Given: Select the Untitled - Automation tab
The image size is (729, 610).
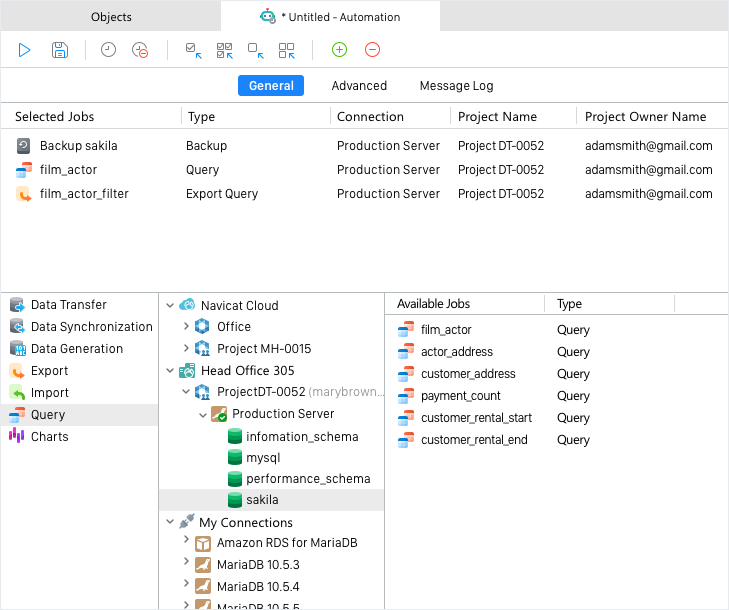Looking at the screenshot, I should [x=330, y=17].
